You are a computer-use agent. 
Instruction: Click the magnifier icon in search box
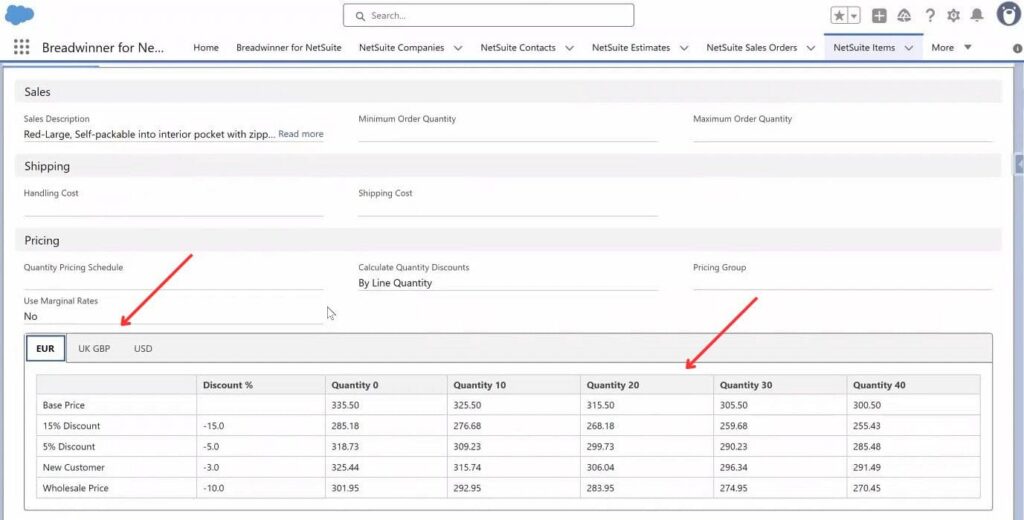[x=360, y=16]
